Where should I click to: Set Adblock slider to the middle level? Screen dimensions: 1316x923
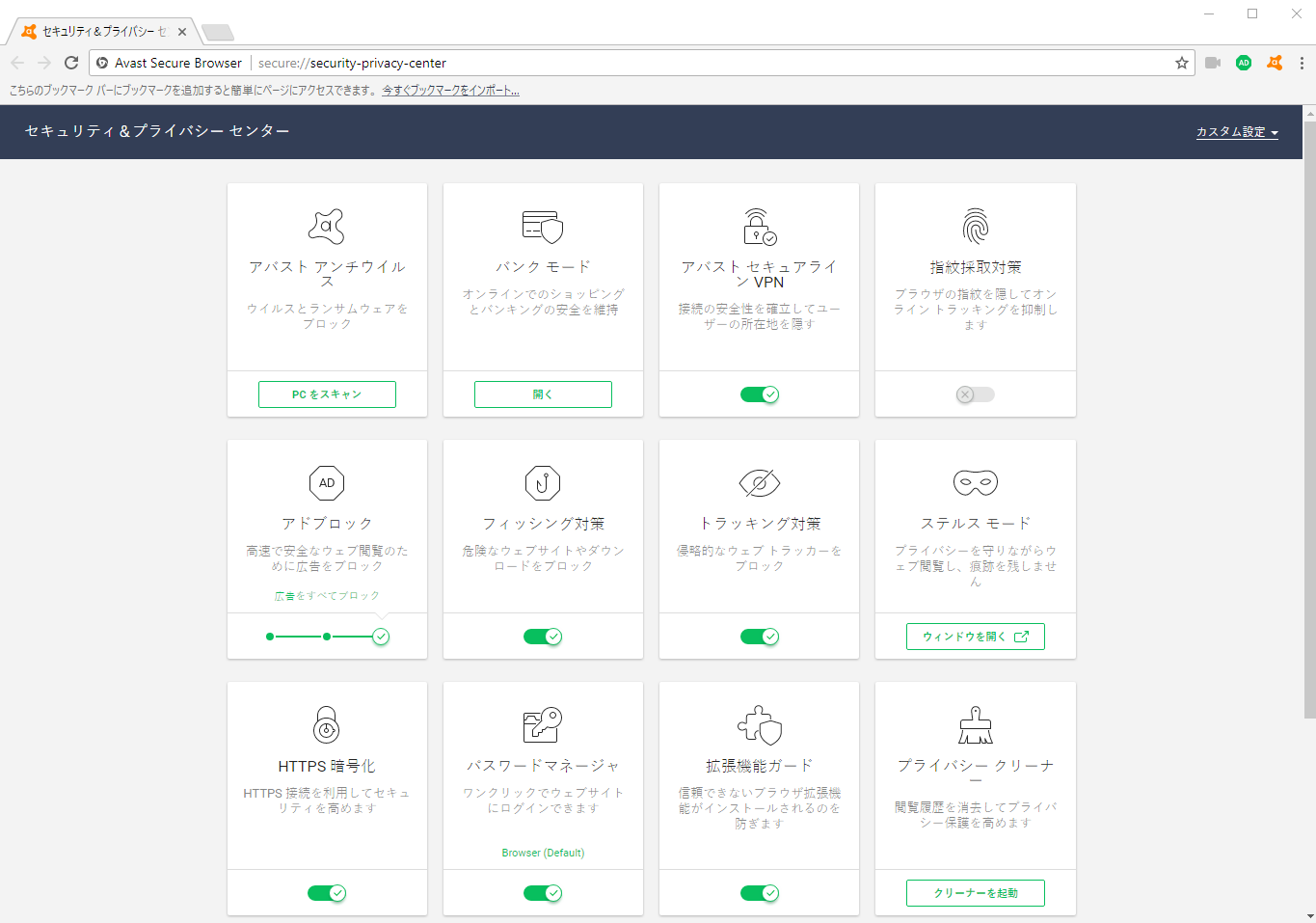tap(327, 637)
